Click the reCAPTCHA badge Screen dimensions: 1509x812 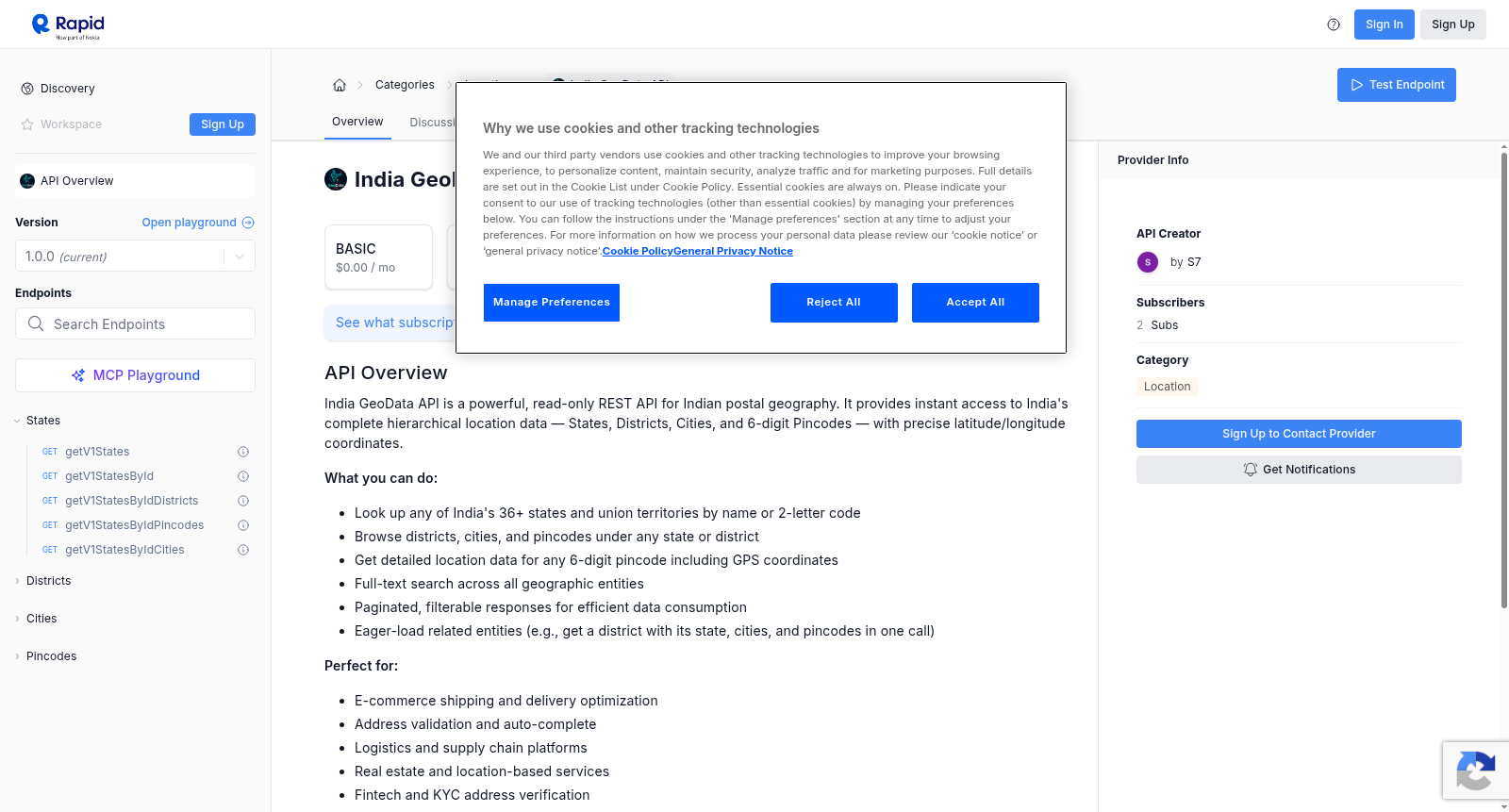pos(1476,771)
